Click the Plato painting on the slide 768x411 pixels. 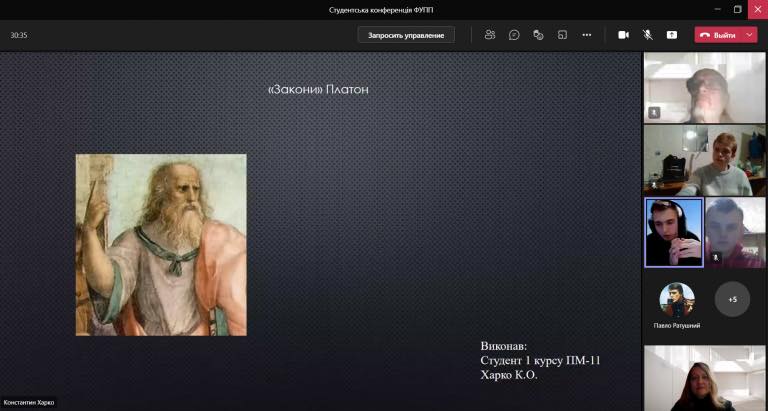(161, 245)
